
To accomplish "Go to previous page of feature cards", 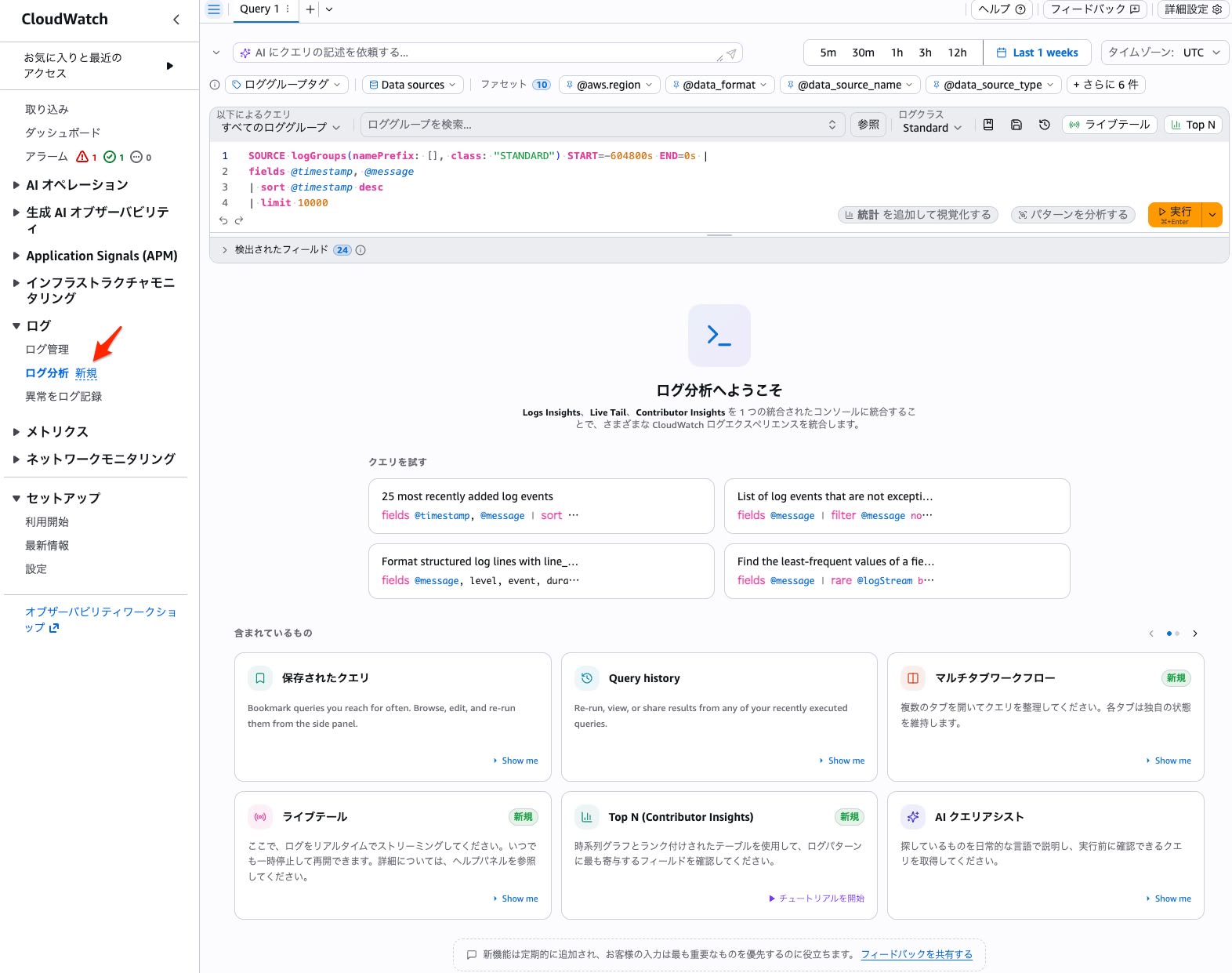I will click(1151, 634).
